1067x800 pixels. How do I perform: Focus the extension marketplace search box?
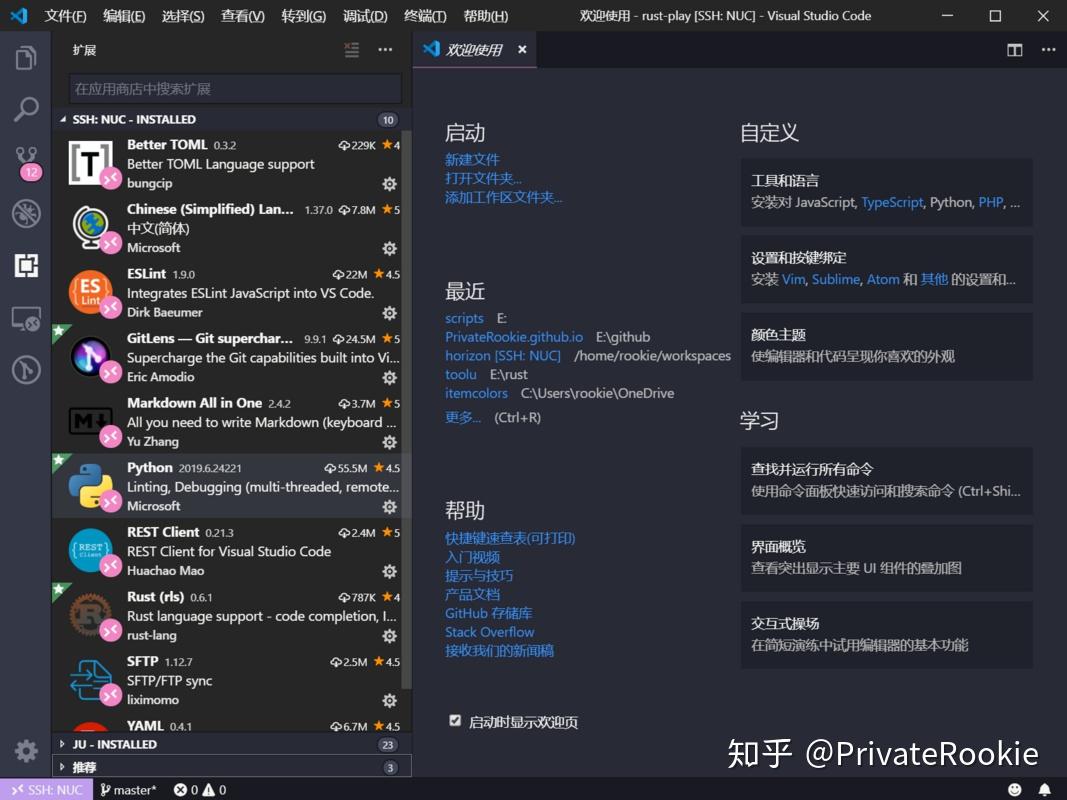click(235, 88)
